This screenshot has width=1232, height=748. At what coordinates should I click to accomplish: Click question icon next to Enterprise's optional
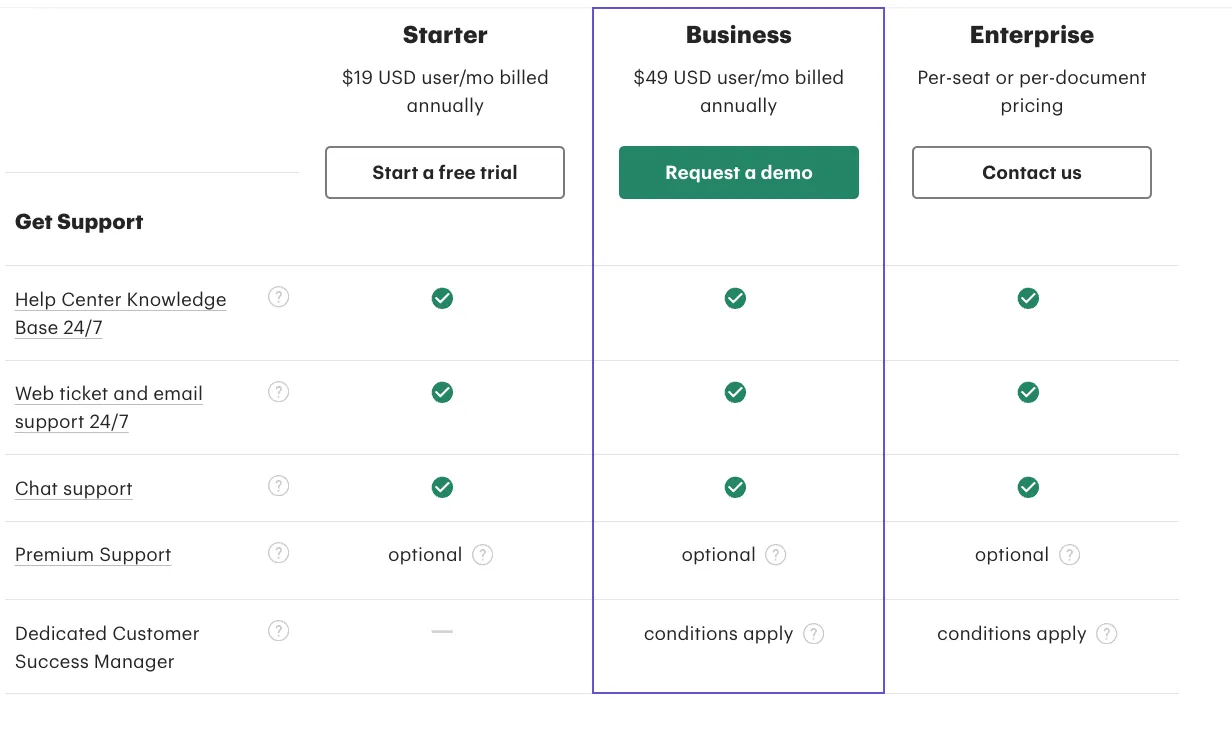tap(1070, 555)
